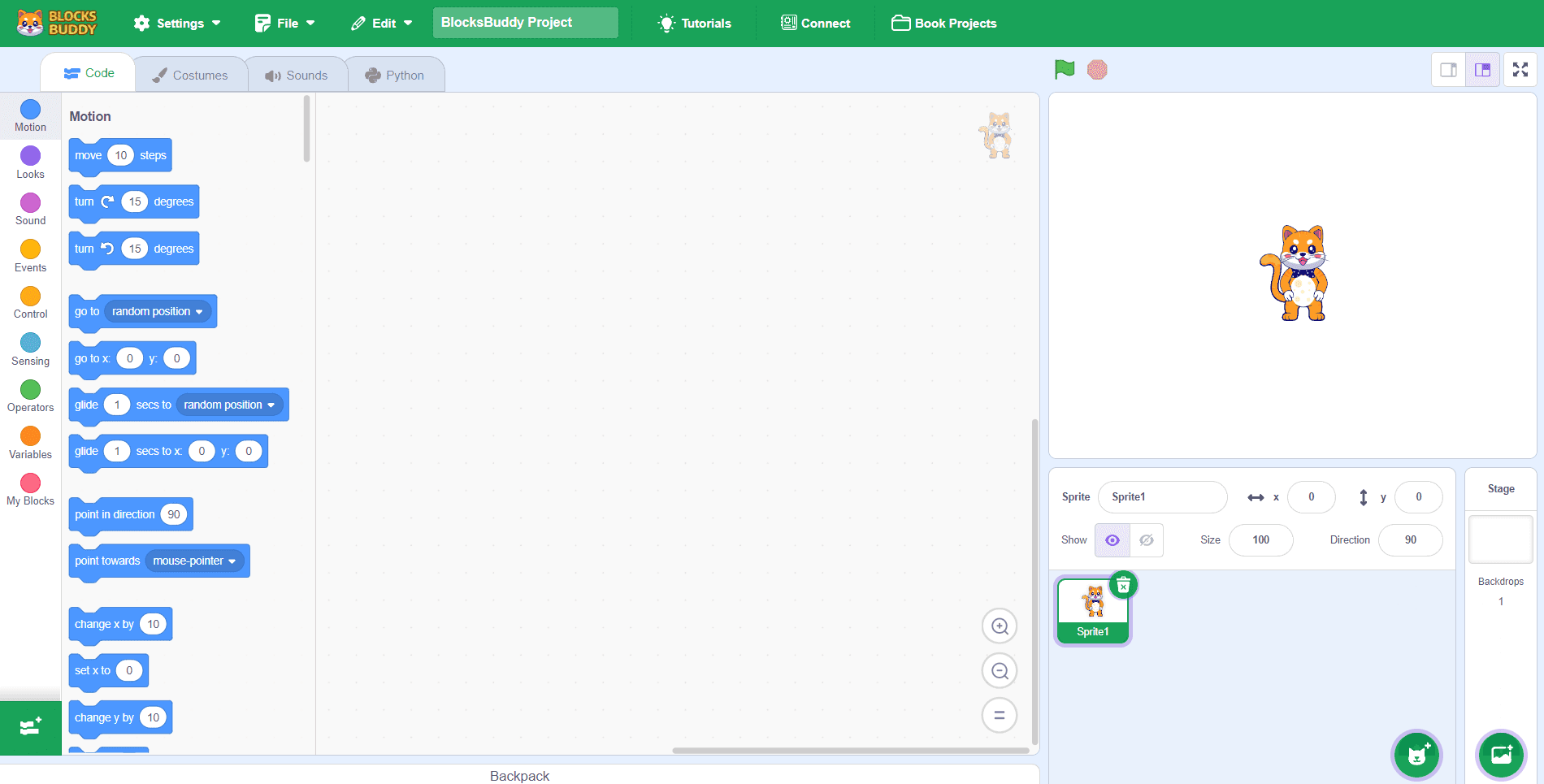
Task: Click the green flag to run
Action: coord(1065,70)
